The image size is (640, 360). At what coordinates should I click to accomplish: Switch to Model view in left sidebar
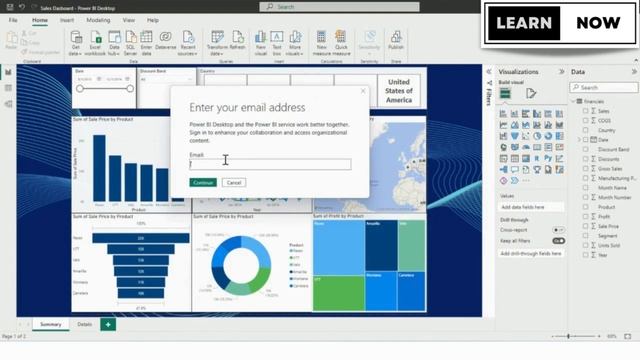click(x=8, y=104)
